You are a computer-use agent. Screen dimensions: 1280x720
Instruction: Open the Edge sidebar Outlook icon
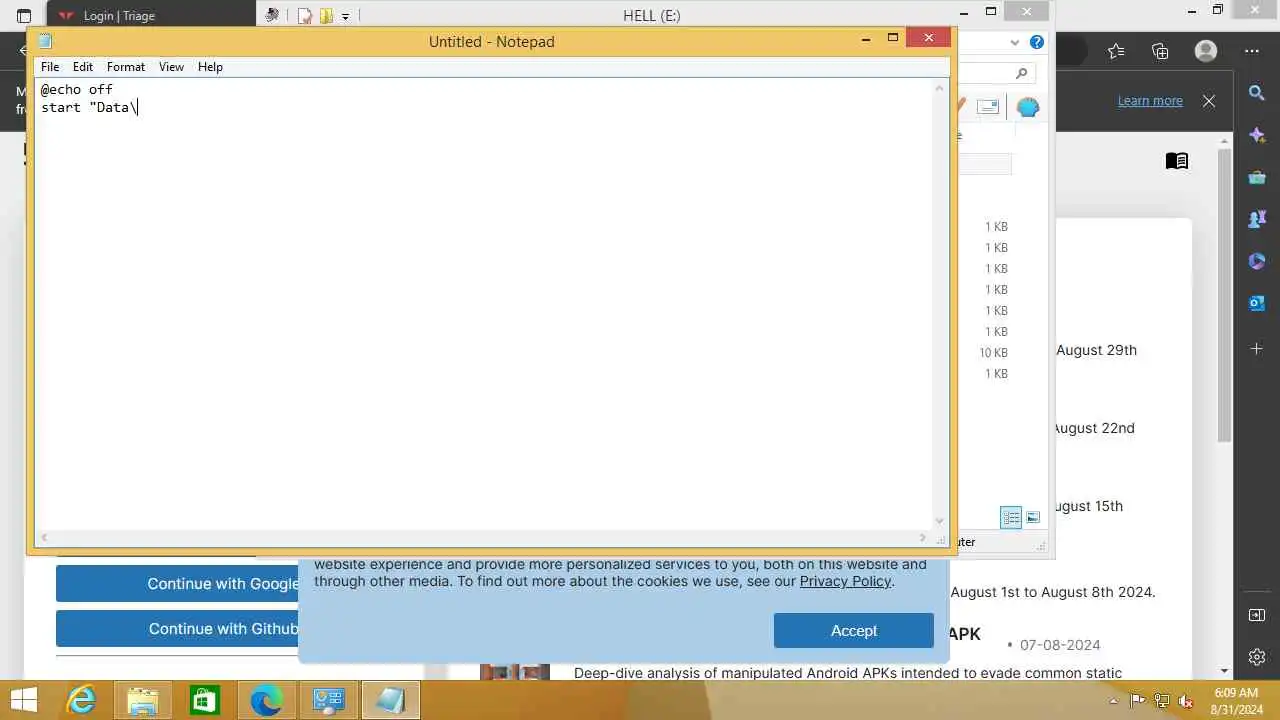coord(1257,303)
